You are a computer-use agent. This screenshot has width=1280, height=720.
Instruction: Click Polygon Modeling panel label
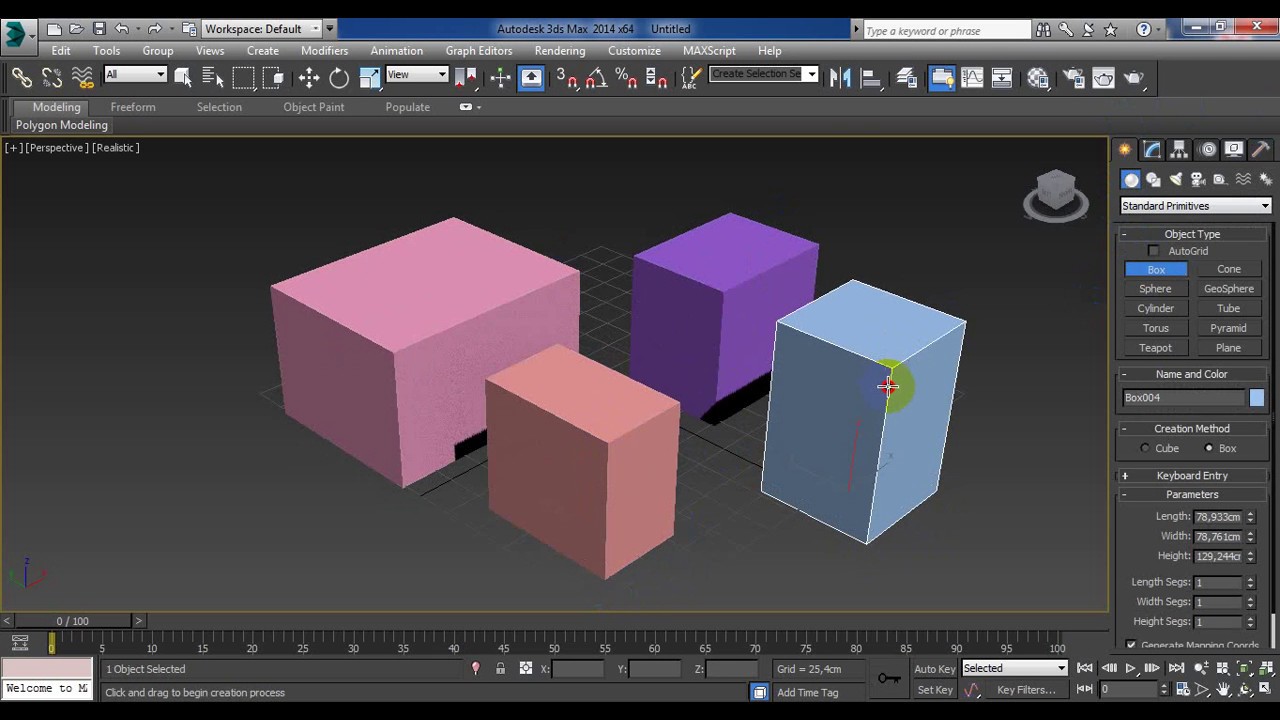[62, 125]
